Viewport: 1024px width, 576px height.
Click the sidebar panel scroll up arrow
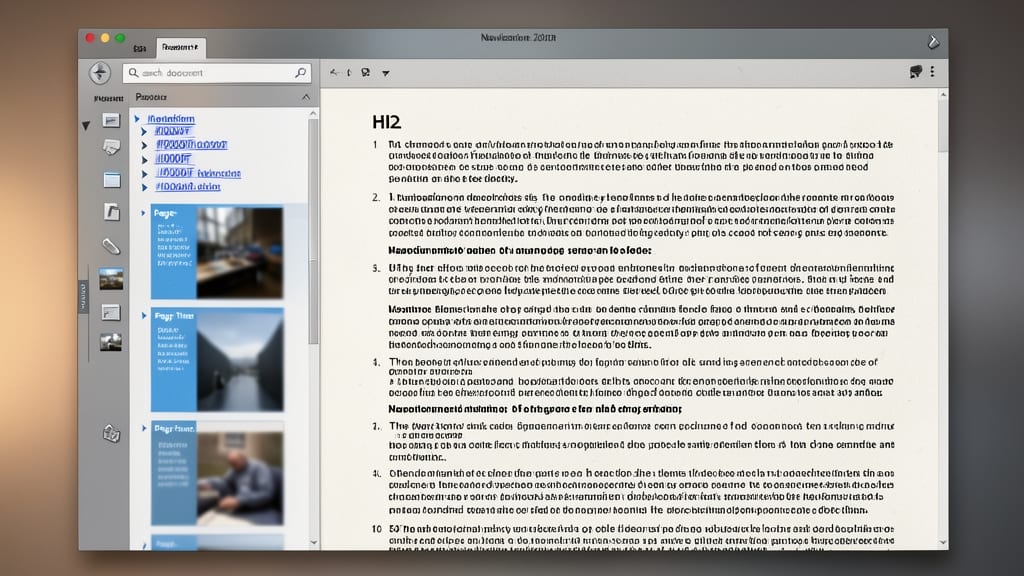[x=313, y=114]
